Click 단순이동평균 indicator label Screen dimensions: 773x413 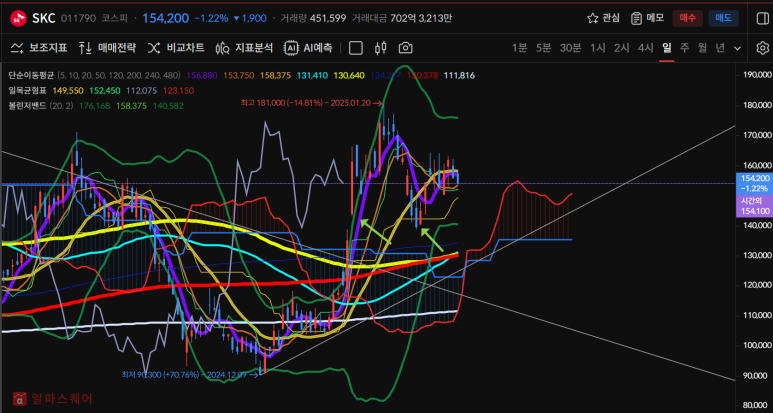pyautogui.click(x=32, y=75)
